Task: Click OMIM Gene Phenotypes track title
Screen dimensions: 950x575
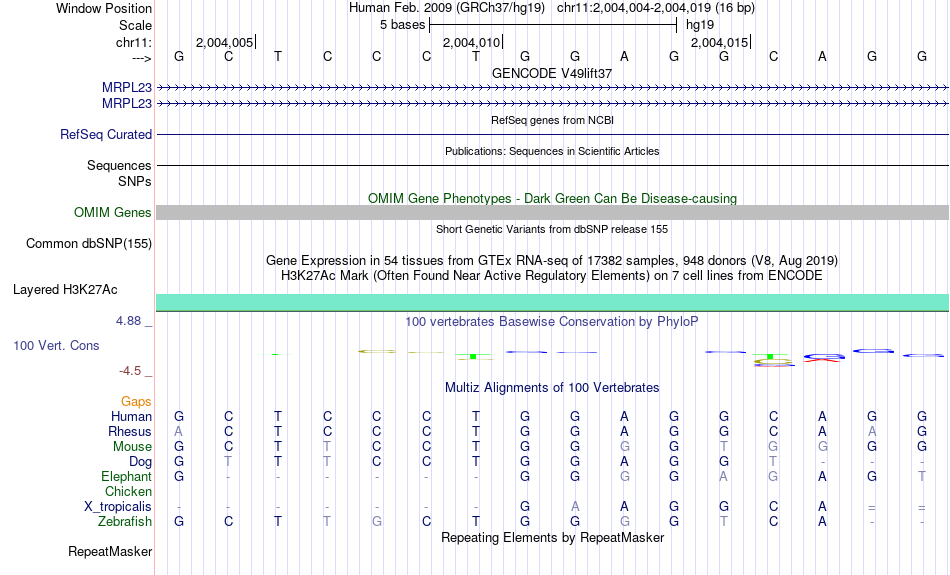Action: coord(552,199)
